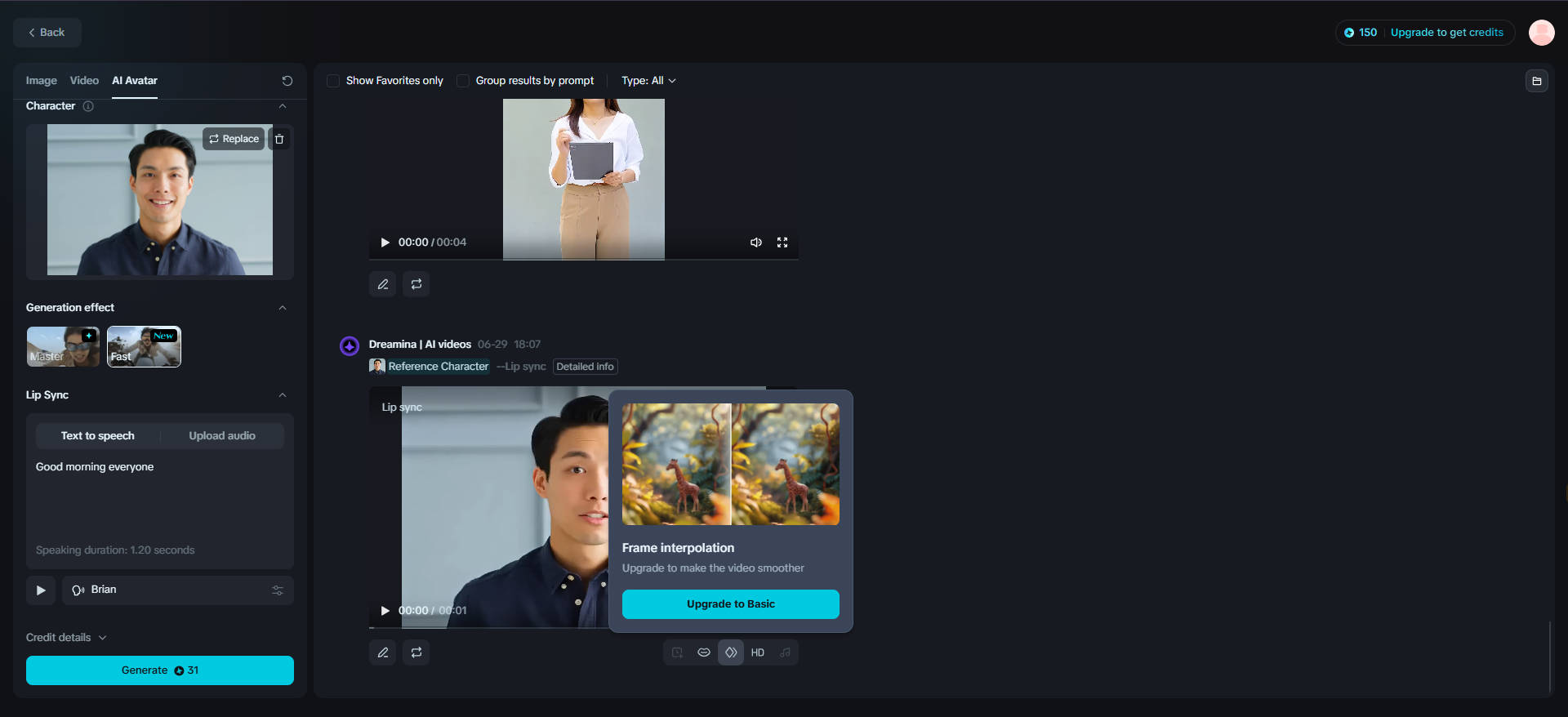Viewport: 1568px width, 717px height.
Task: Switch to the Video tab
Action: (x=84, y=81)
